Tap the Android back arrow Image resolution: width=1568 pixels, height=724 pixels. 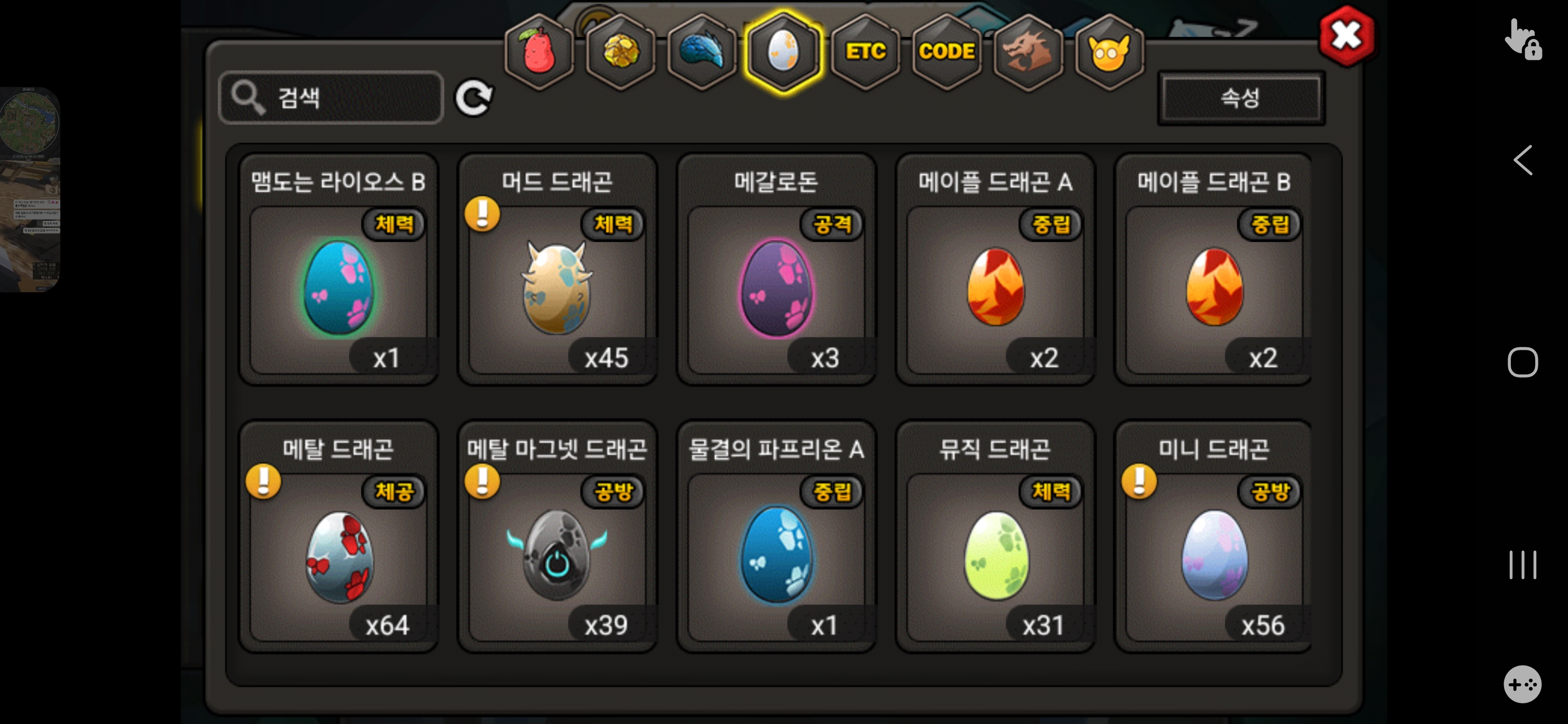[x=1522, y=160]
